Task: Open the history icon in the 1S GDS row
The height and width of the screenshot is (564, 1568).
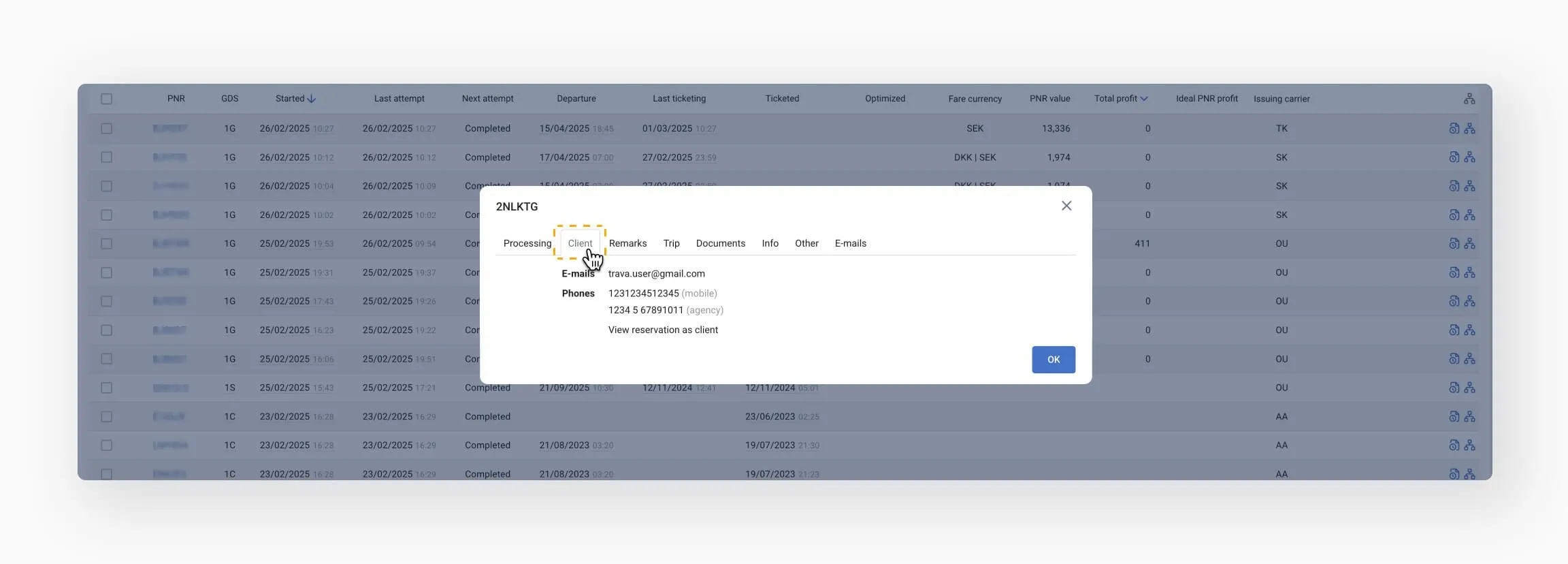Action: [x=1454, y=388]
